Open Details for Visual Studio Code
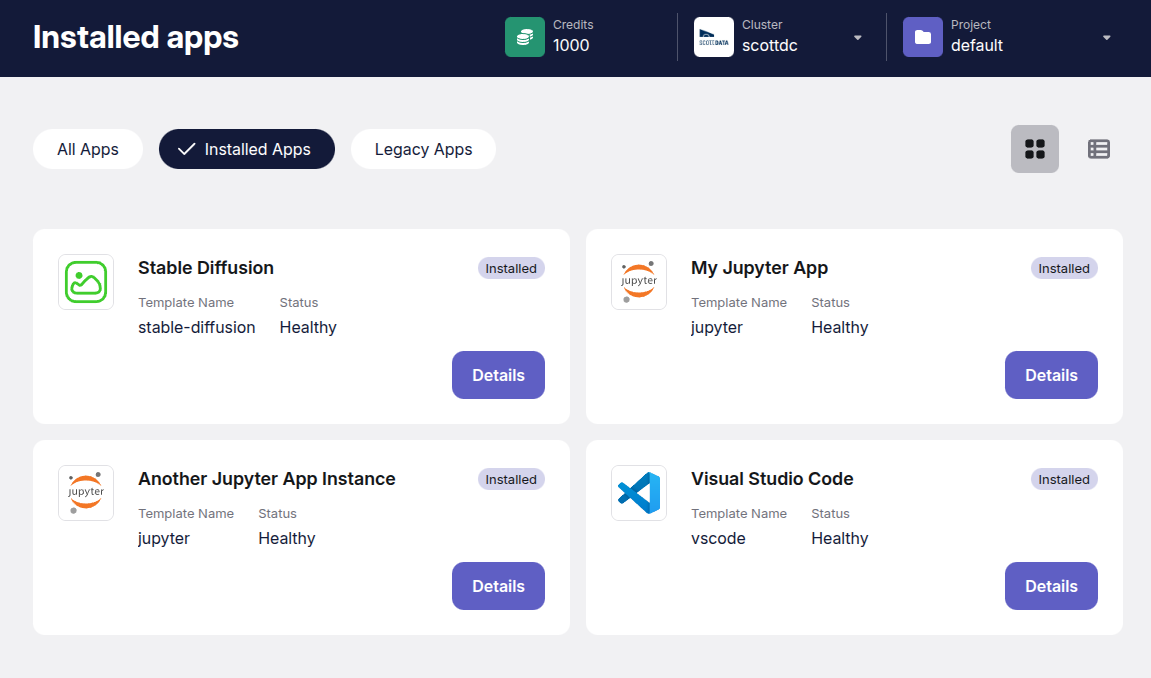This screenshot has height=678, width=1151. click(1051, 586)
